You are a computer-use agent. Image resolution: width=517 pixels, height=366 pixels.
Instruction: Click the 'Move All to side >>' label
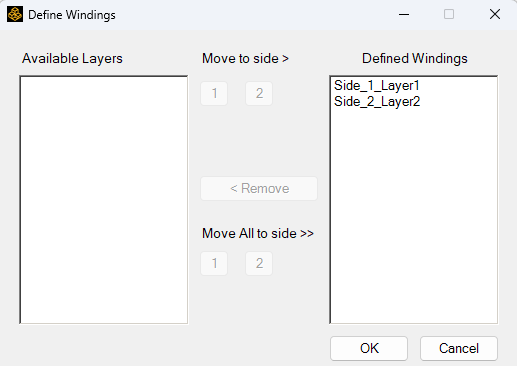[258, 233]
